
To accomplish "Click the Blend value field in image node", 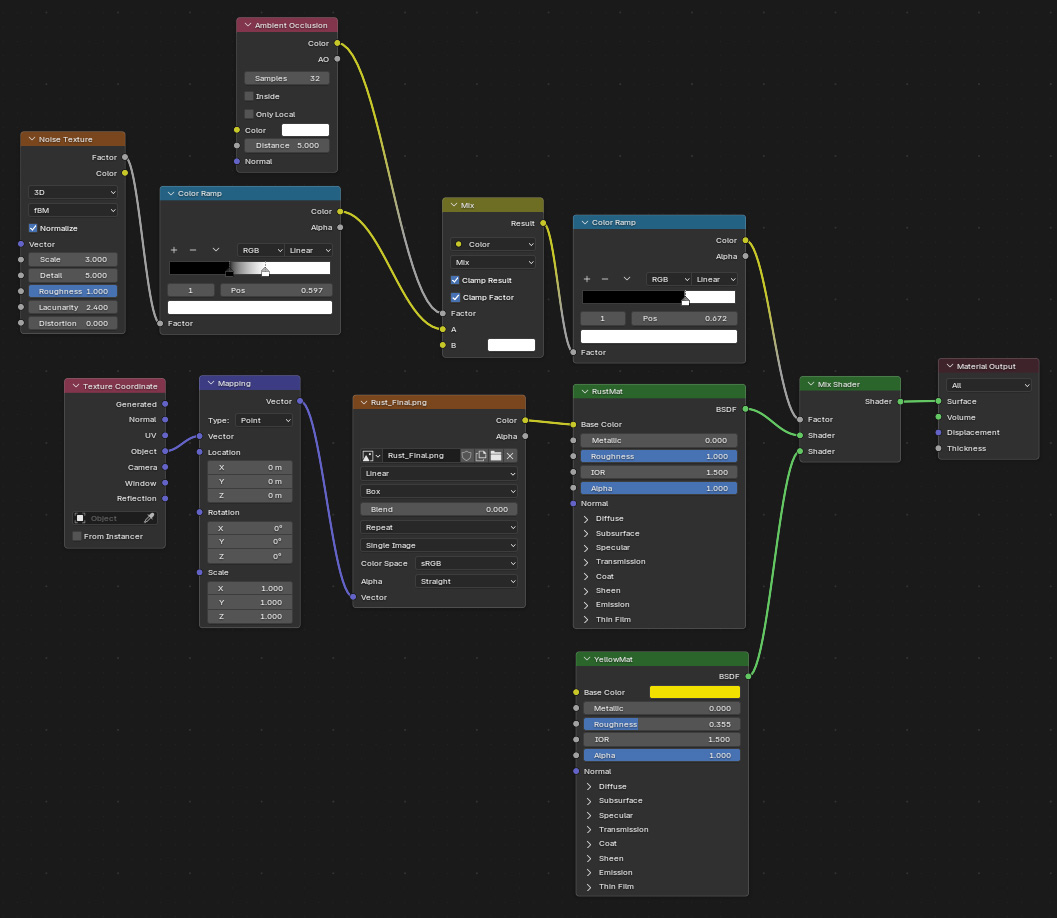I will pos(438,509).
